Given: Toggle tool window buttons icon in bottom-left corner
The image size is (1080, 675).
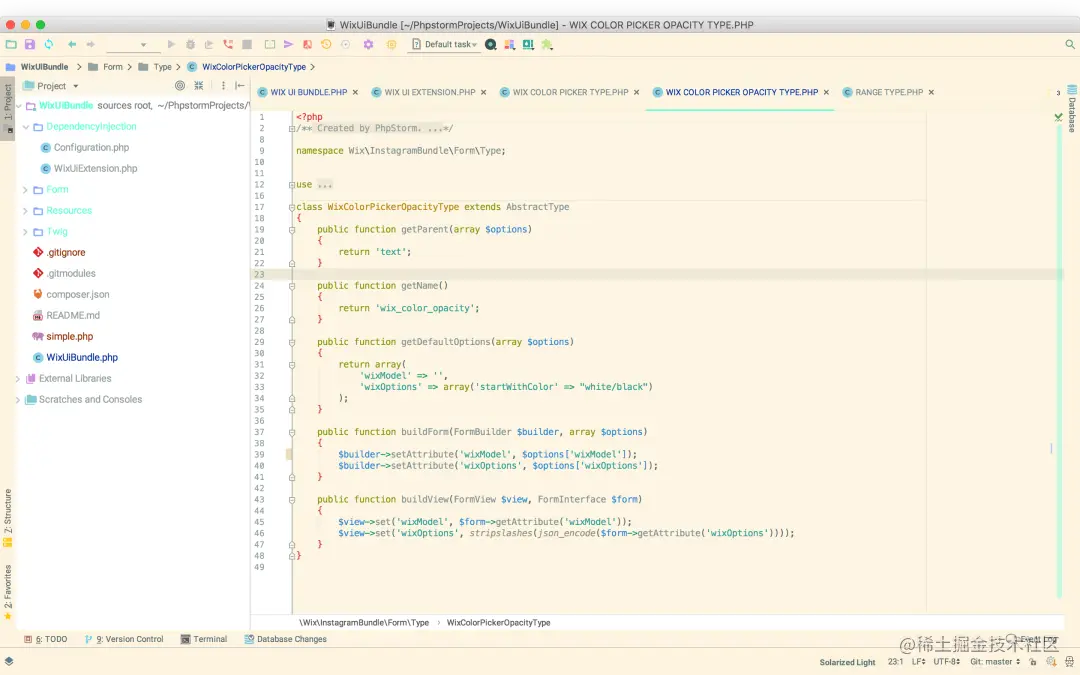Looking at the screenshot, I should coord(8,661).
